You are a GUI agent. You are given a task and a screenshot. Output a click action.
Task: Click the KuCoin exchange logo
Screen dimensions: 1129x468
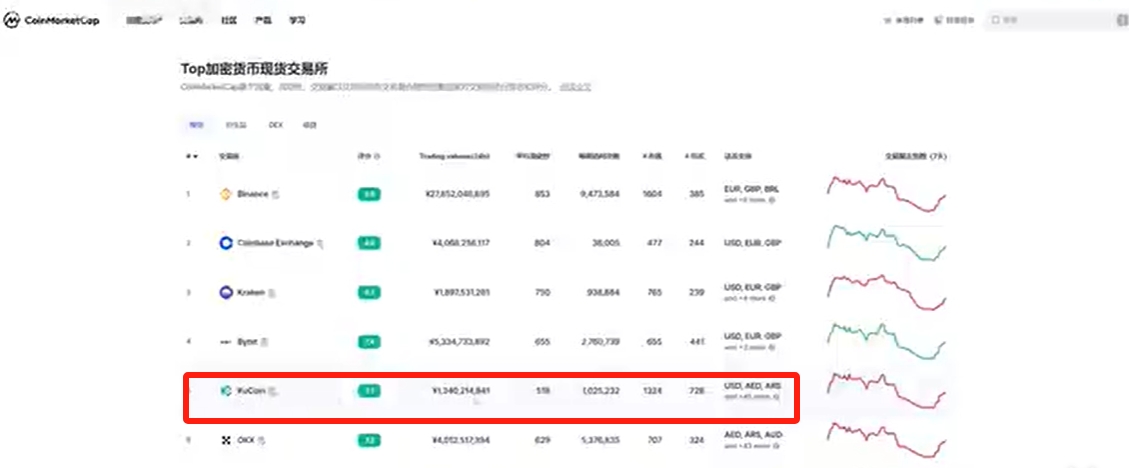[225, 390]
